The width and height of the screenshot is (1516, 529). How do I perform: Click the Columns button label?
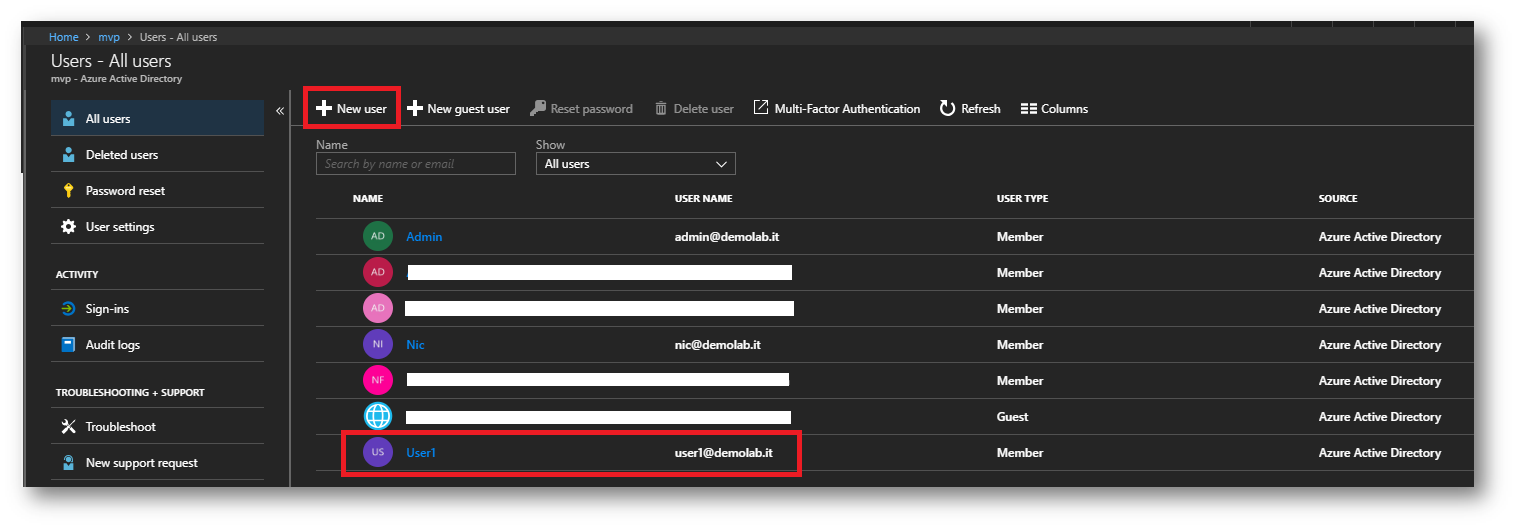tap(1065, 109)
